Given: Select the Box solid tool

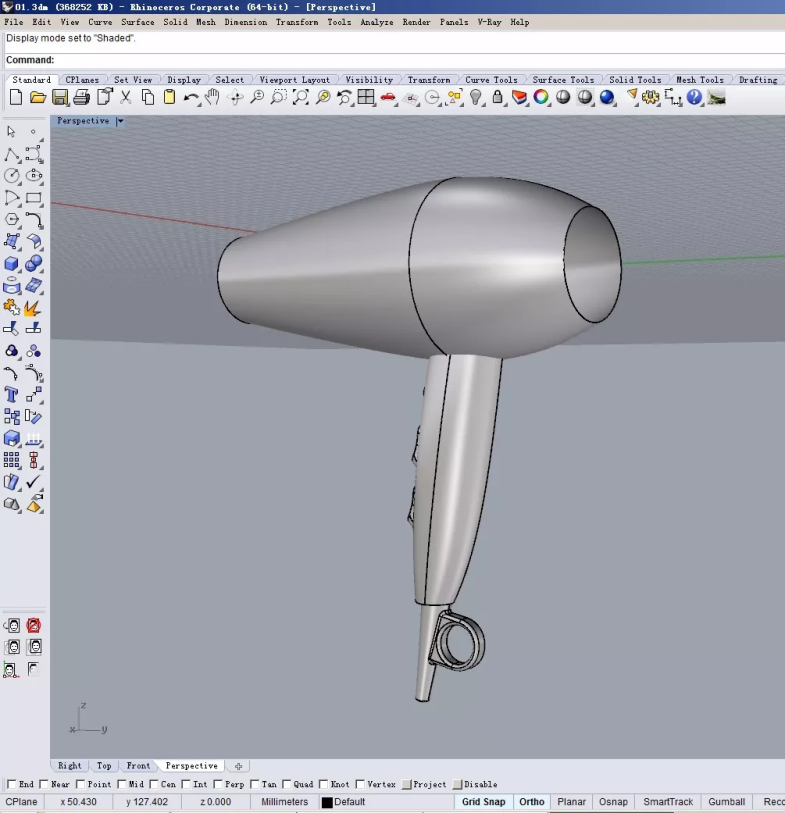Looking at the screenshot, I should tap(12, 264).
